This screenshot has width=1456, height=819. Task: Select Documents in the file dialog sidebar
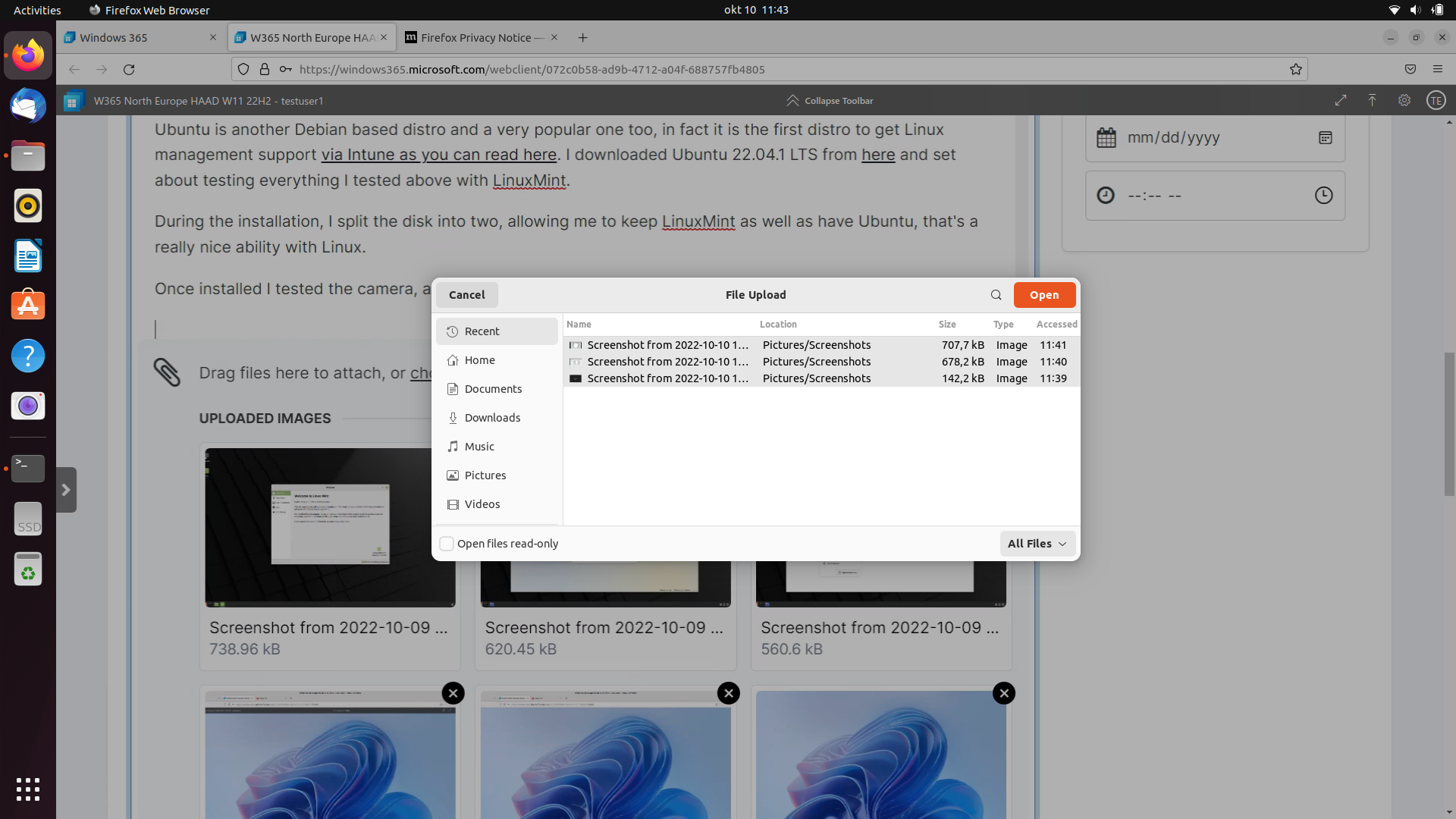[497, 389]
